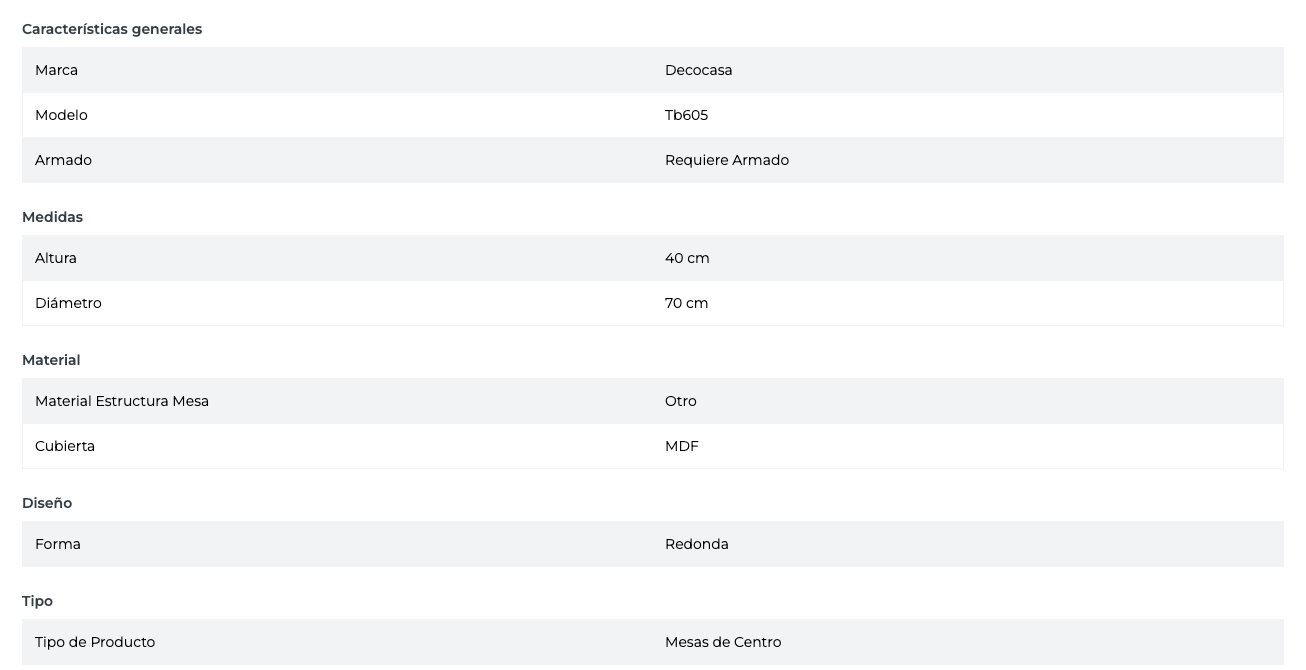Click the "Diseño" section heading
The image size is (1306, 670).
[47, 503]
